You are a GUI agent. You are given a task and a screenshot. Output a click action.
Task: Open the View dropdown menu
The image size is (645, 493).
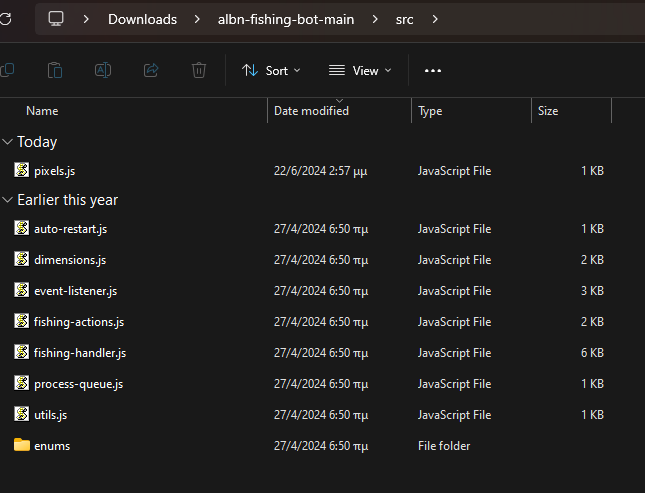pos(360,71)
